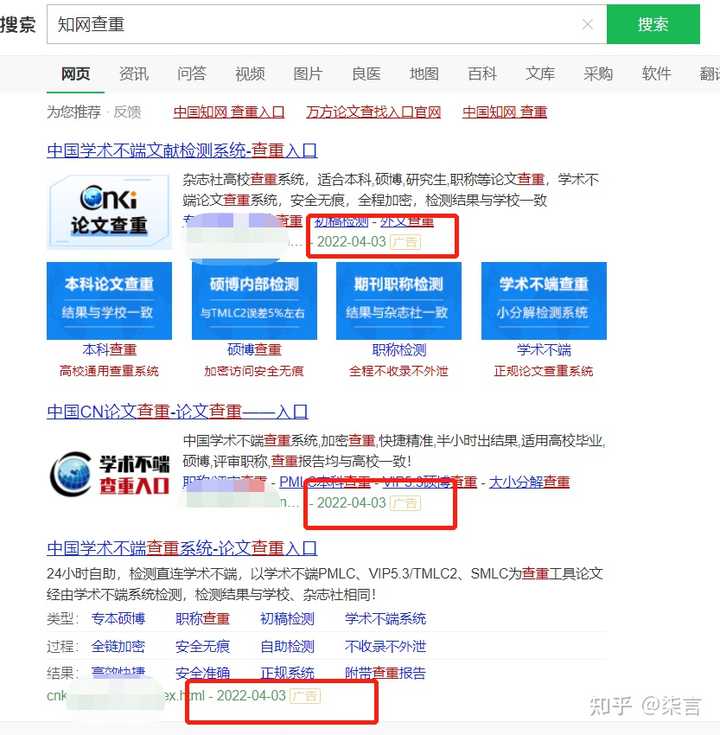Click the 本科论文查重 blue banner
The image size is (720, 735).
[x=109, y=300]
